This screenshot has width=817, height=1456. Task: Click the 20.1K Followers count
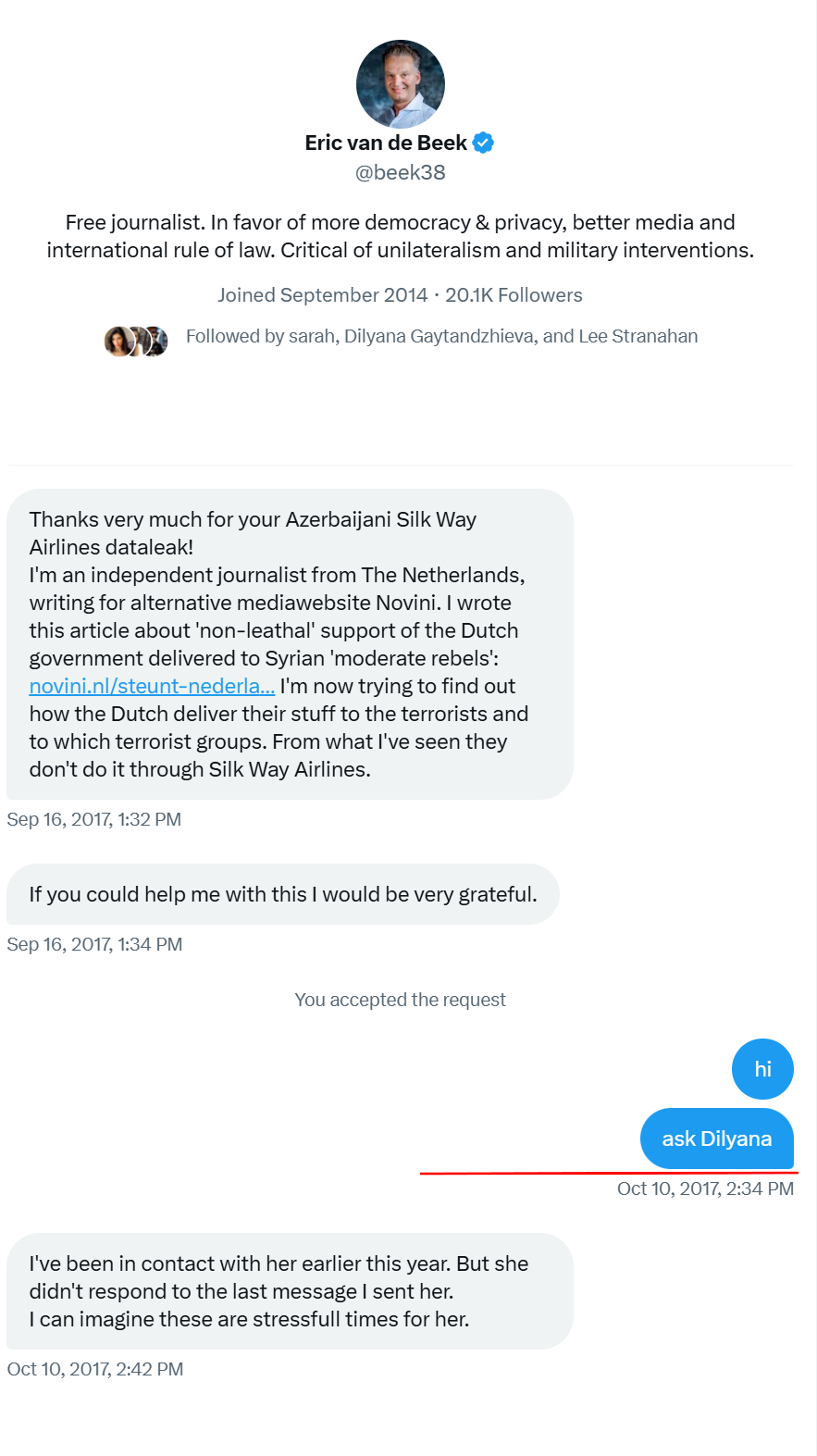pyautogui.click(x=514, y=295)
